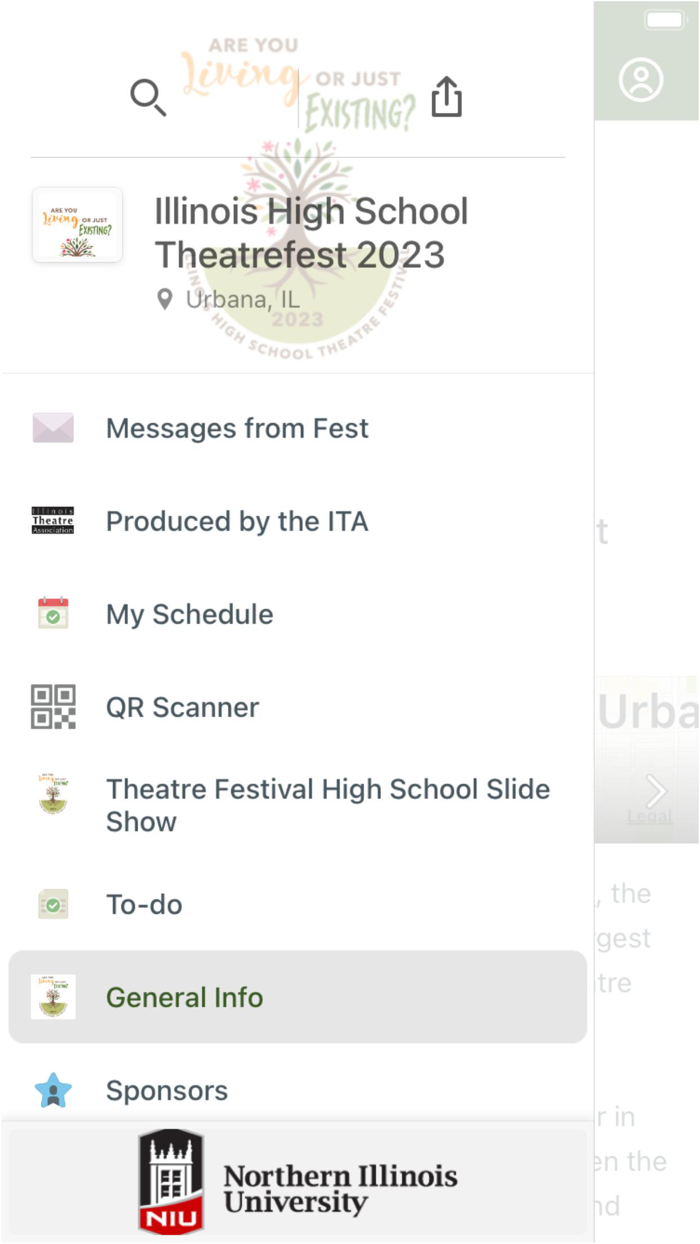
Task: Select the My Schedule calendar icon
Action: tap(52, 613)
